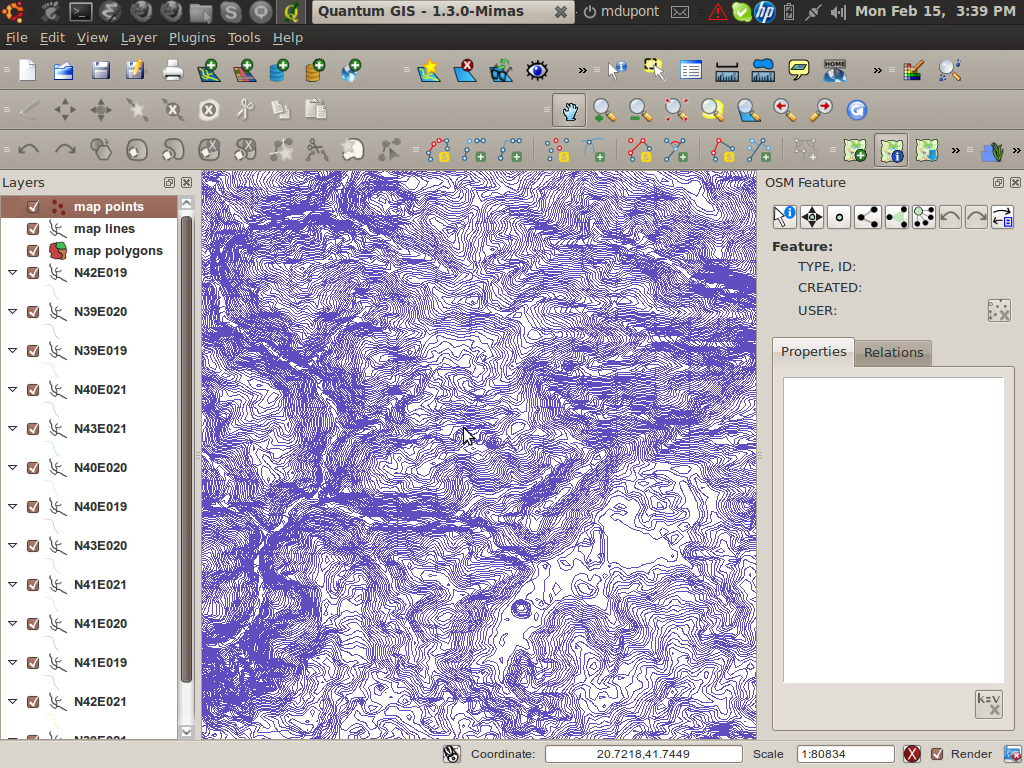This screenshot has width=1024, height=768.
Task: Click the OSM feature info toolbar icon
Action: [891, 150]
